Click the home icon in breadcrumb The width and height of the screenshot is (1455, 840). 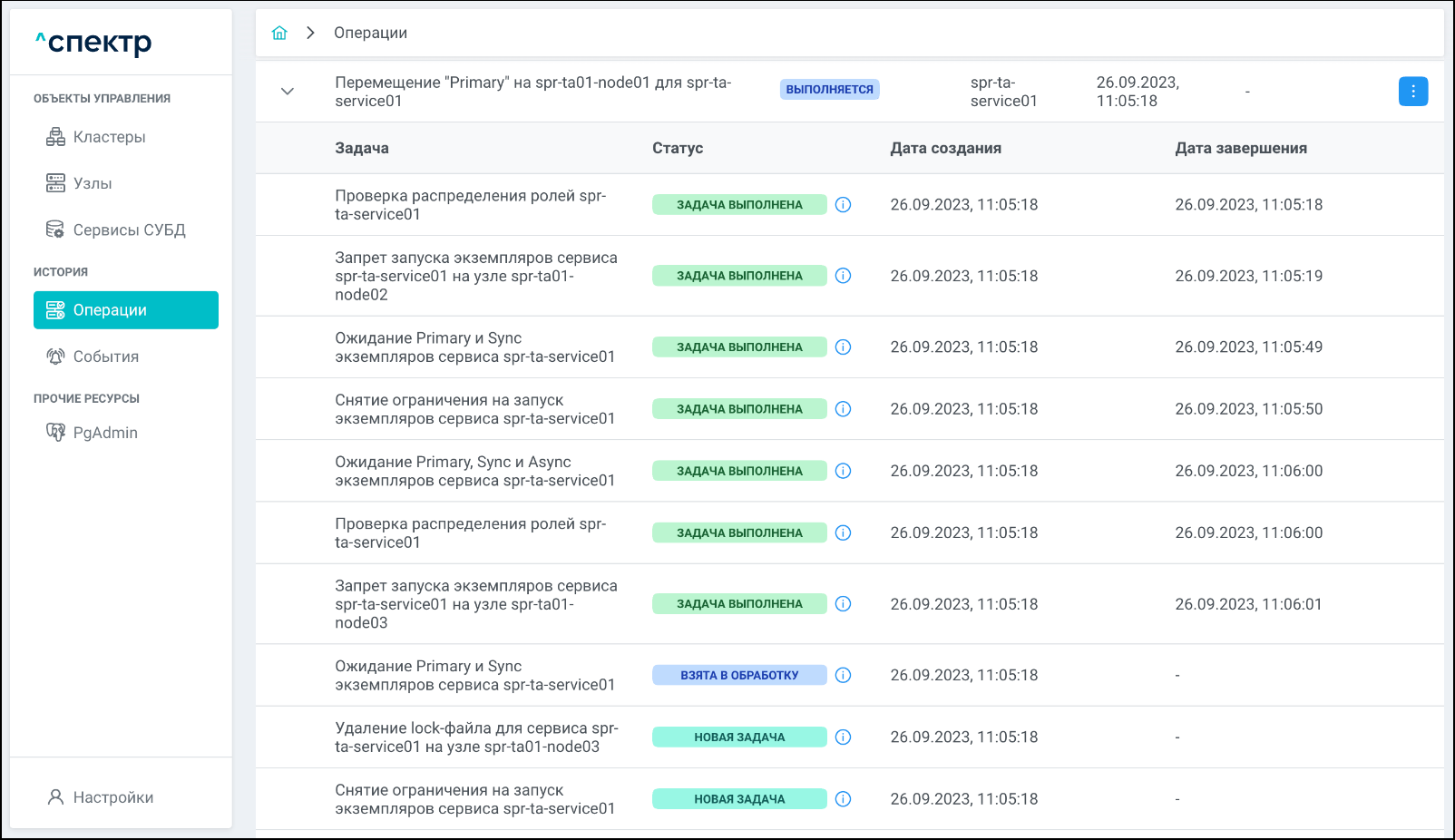(x=279, y=33)
